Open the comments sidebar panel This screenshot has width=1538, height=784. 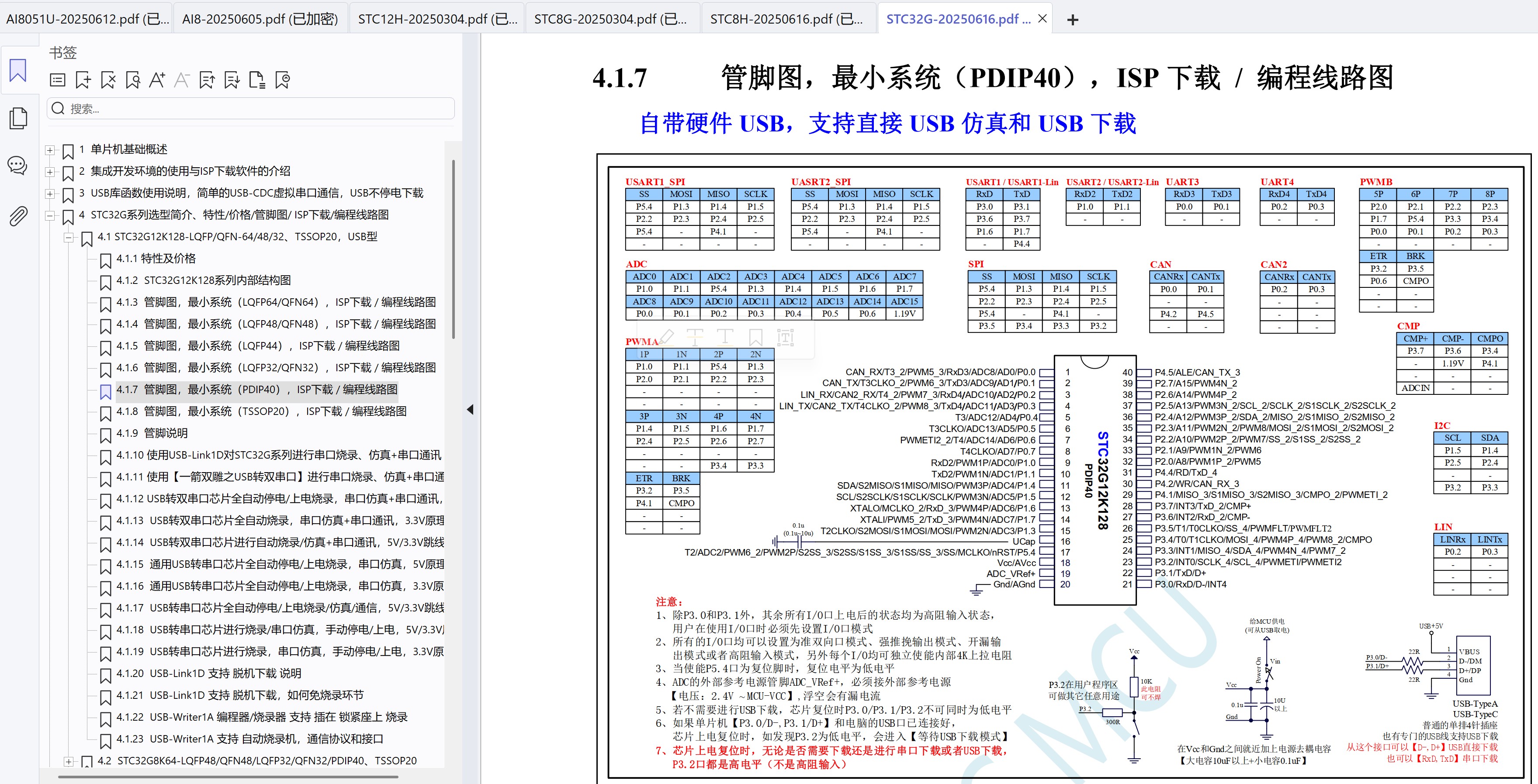[x=17, y=165]
